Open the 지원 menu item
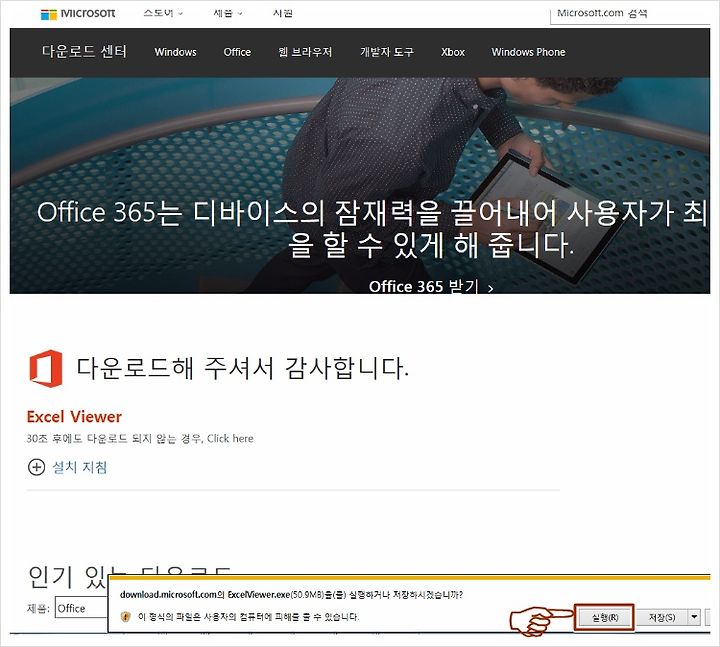 pos(282,13)
